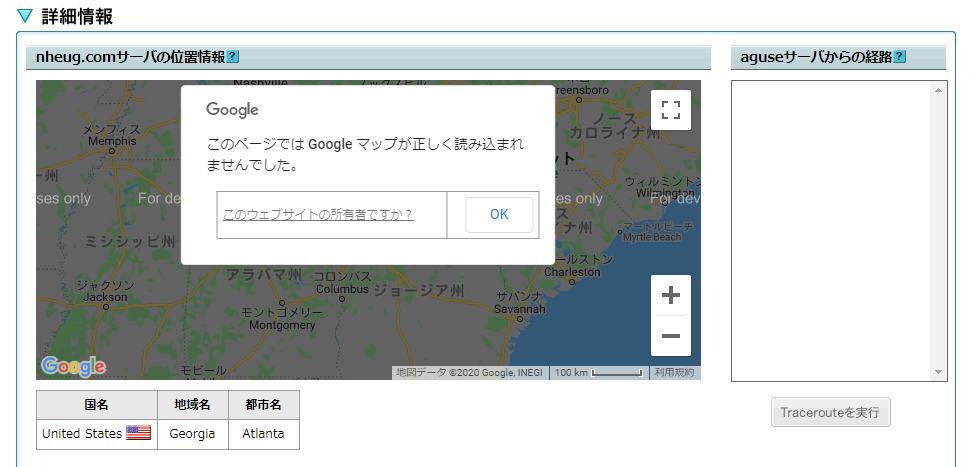976x467 pixels.
Task: Click scrollbar up arrow in traceroute box
Action: (938, 90)
